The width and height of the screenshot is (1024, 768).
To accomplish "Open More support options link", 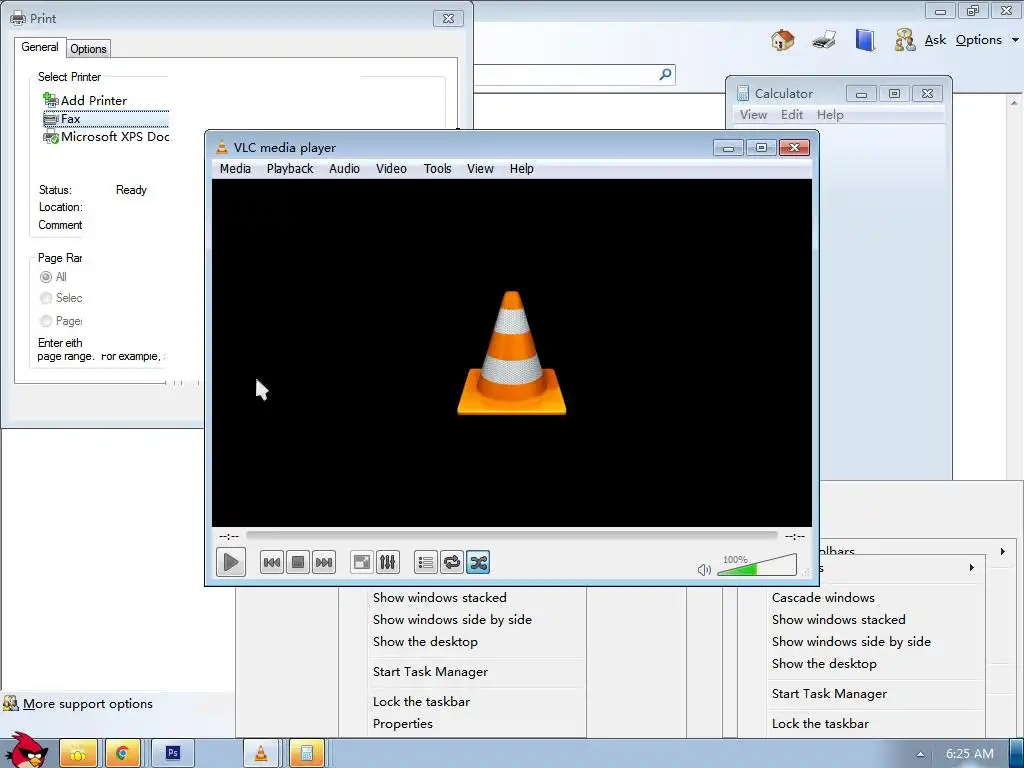I will pyautogui.click(x=88, y=704).
